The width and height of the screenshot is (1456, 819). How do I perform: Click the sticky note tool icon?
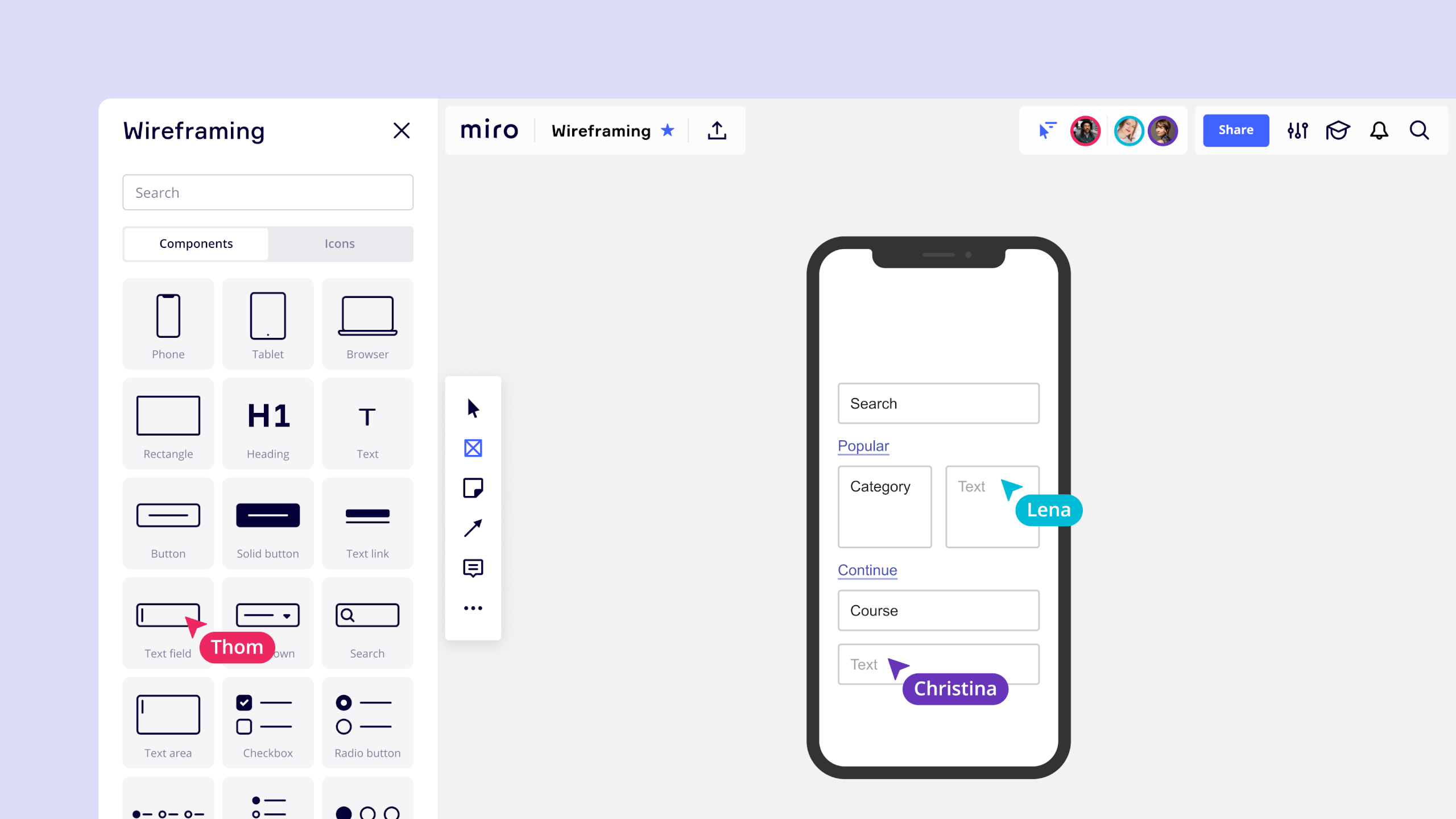474,488
